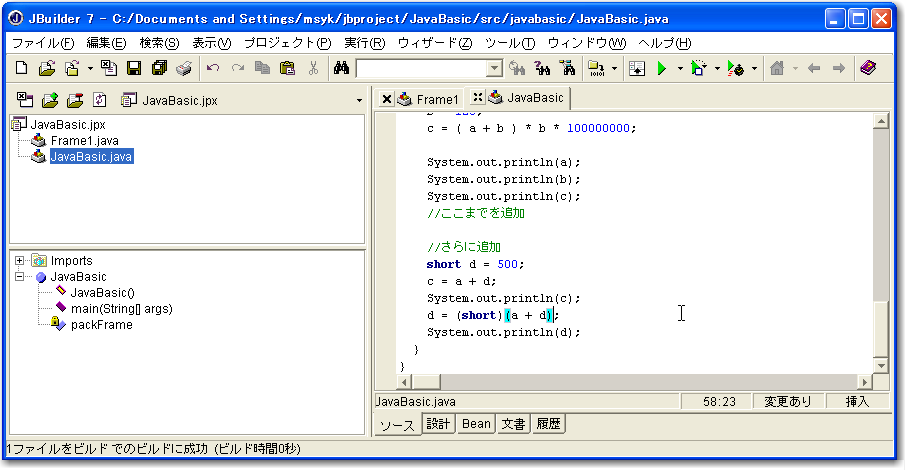
Task: Click the binoculars Find icon
Action: click(x=341, y=69)
